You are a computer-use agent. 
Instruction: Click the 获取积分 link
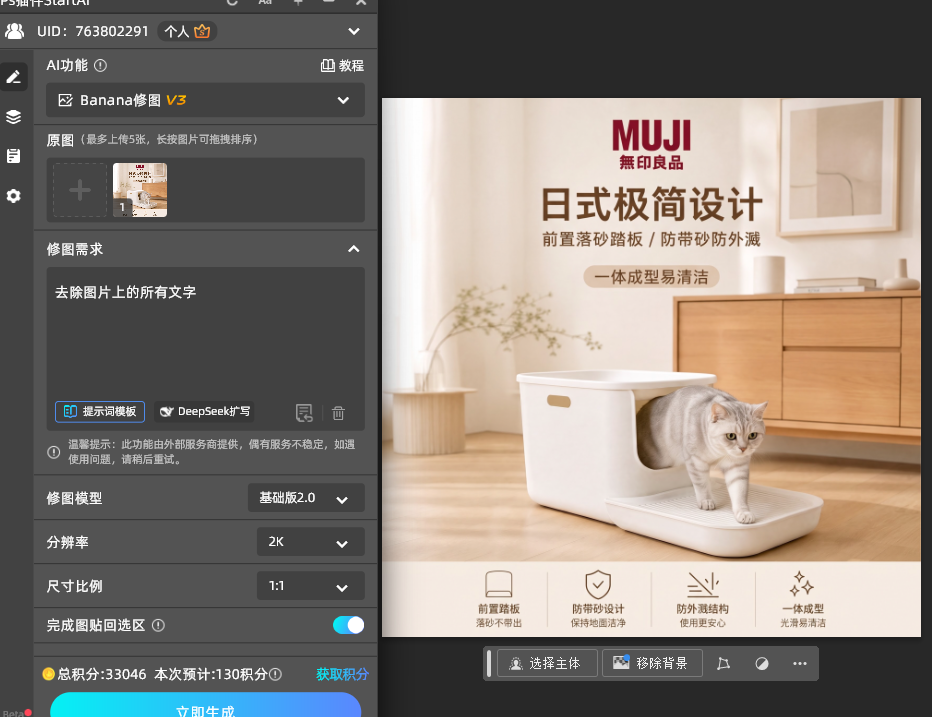342,674
